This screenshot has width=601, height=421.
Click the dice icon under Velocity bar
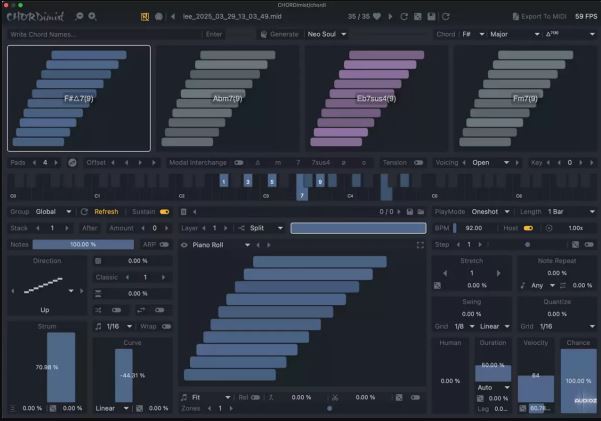(x=522, y=408)
